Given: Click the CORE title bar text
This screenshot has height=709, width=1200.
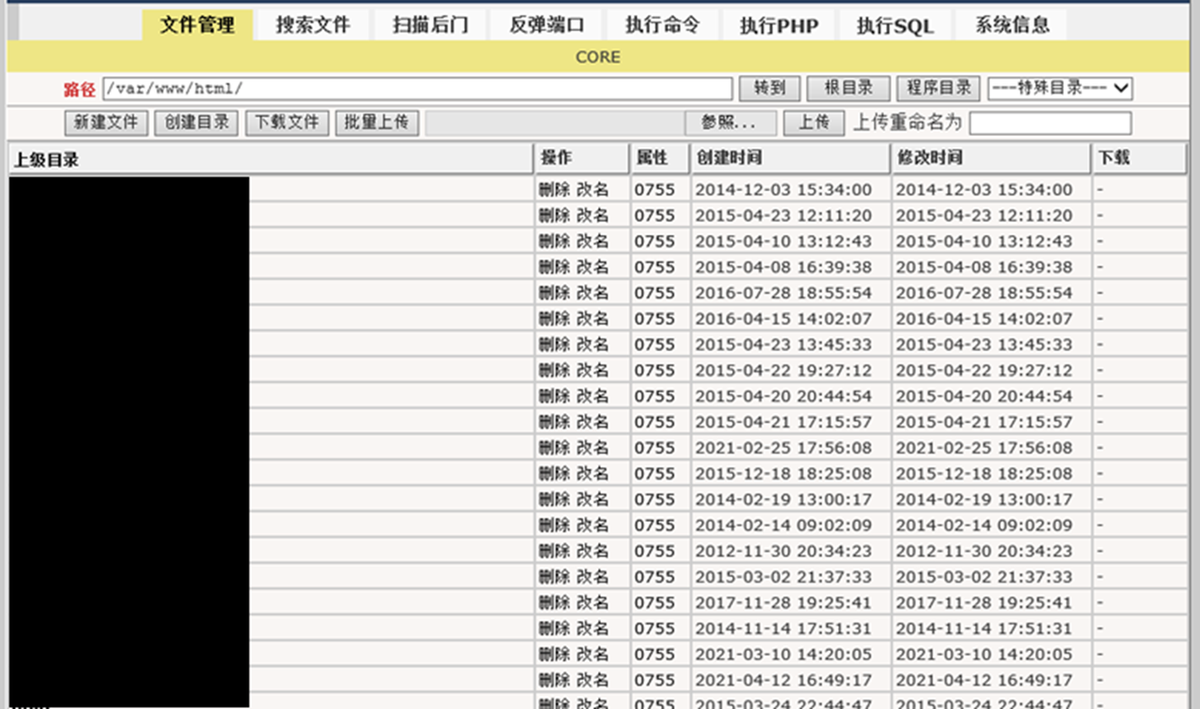Looking at the screenshot, I should [598, 57].
